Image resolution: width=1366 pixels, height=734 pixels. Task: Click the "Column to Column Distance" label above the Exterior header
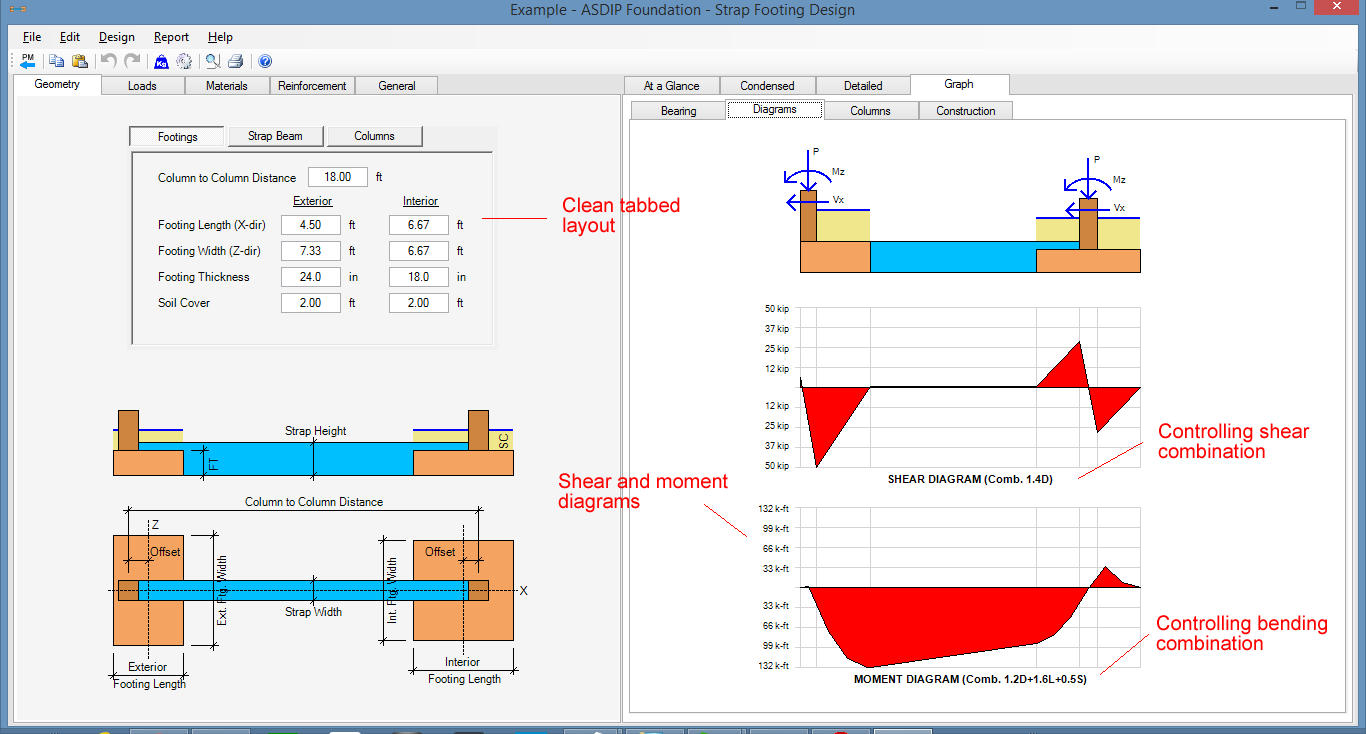227,178
